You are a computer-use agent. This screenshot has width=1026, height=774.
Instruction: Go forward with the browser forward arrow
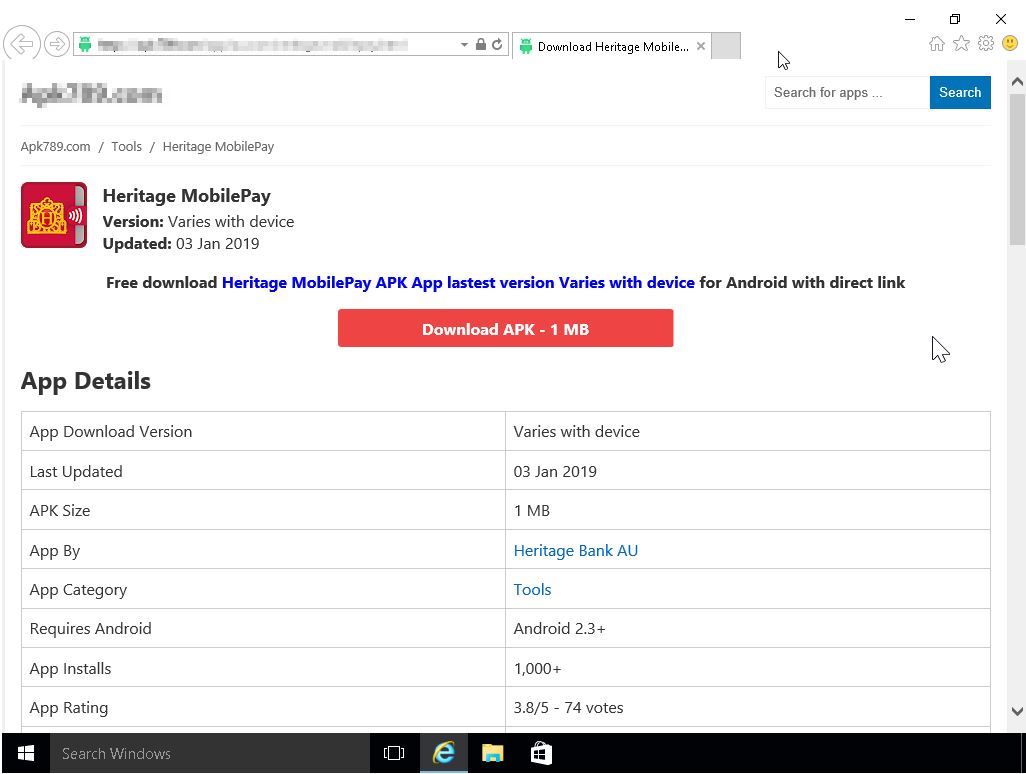tap(57, 44)
